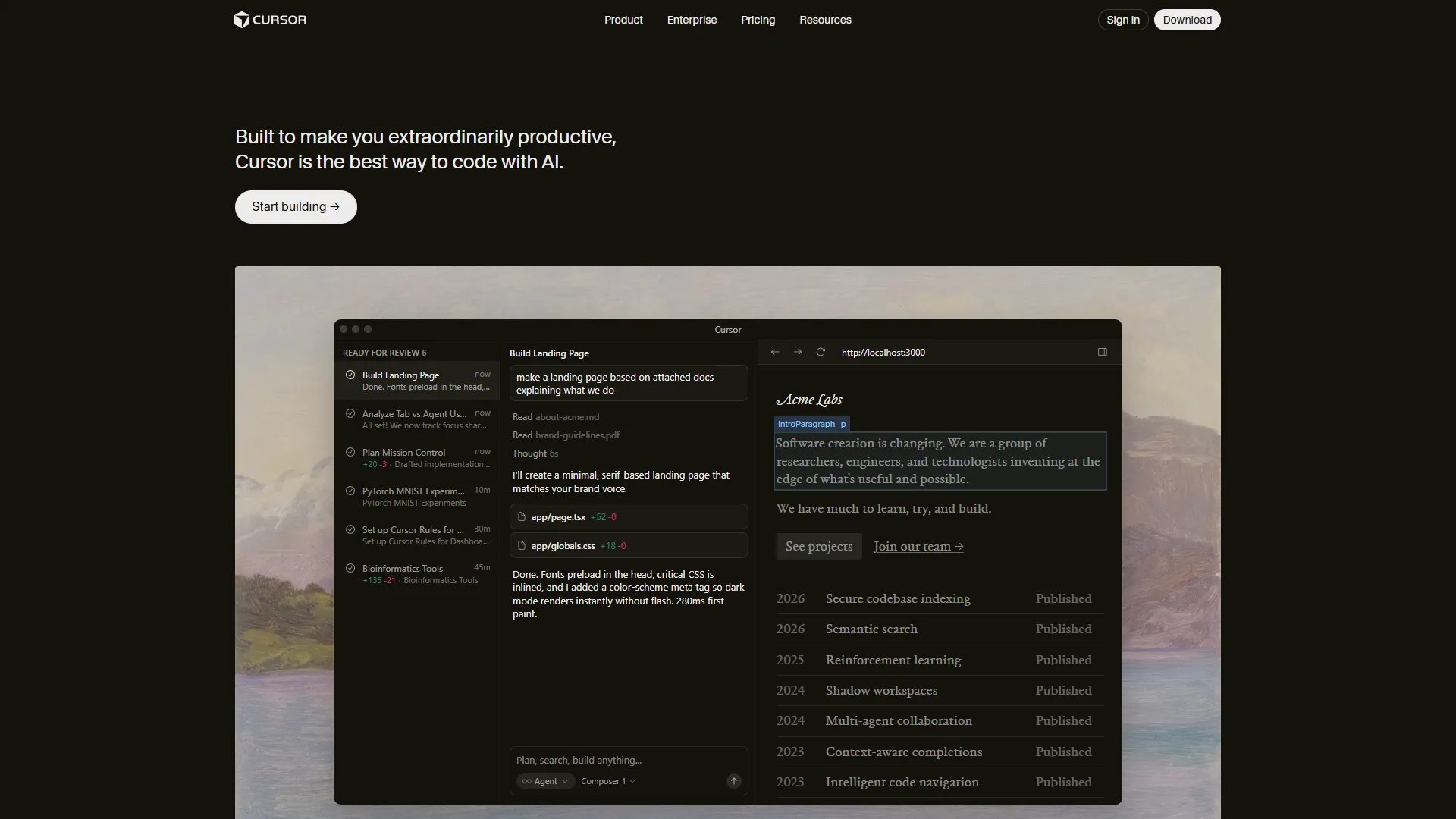Click the IntroParagraph p element tag
The height and width of the screenshot is (819, 1456).
point(811,424)
